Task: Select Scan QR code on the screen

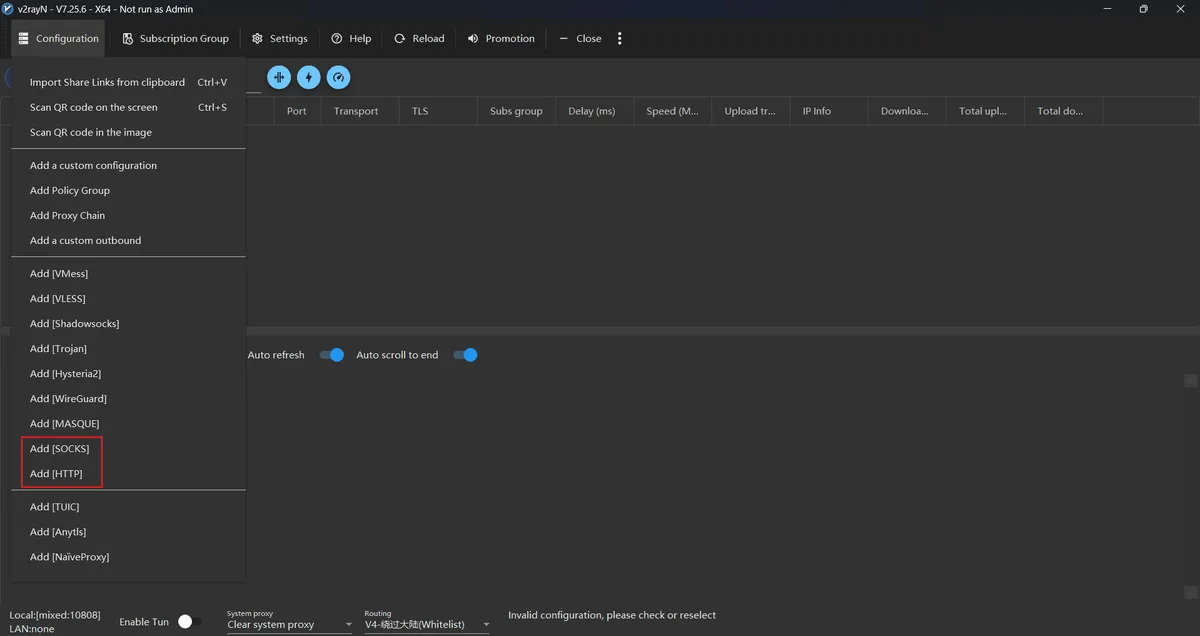Action: pyautogui.click(x=128, y=107)
